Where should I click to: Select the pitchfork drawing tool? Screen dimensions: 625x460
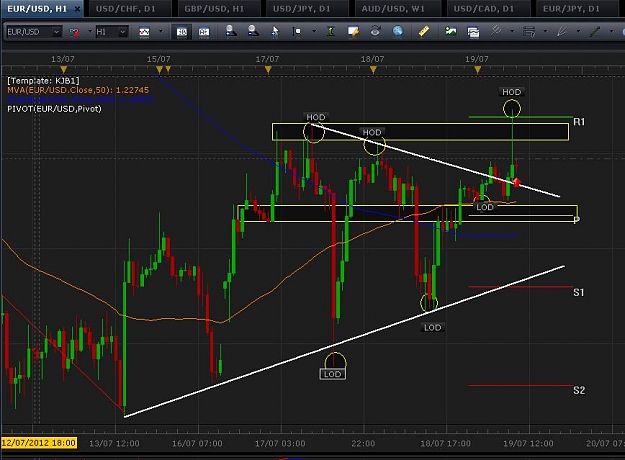point(495,31)
